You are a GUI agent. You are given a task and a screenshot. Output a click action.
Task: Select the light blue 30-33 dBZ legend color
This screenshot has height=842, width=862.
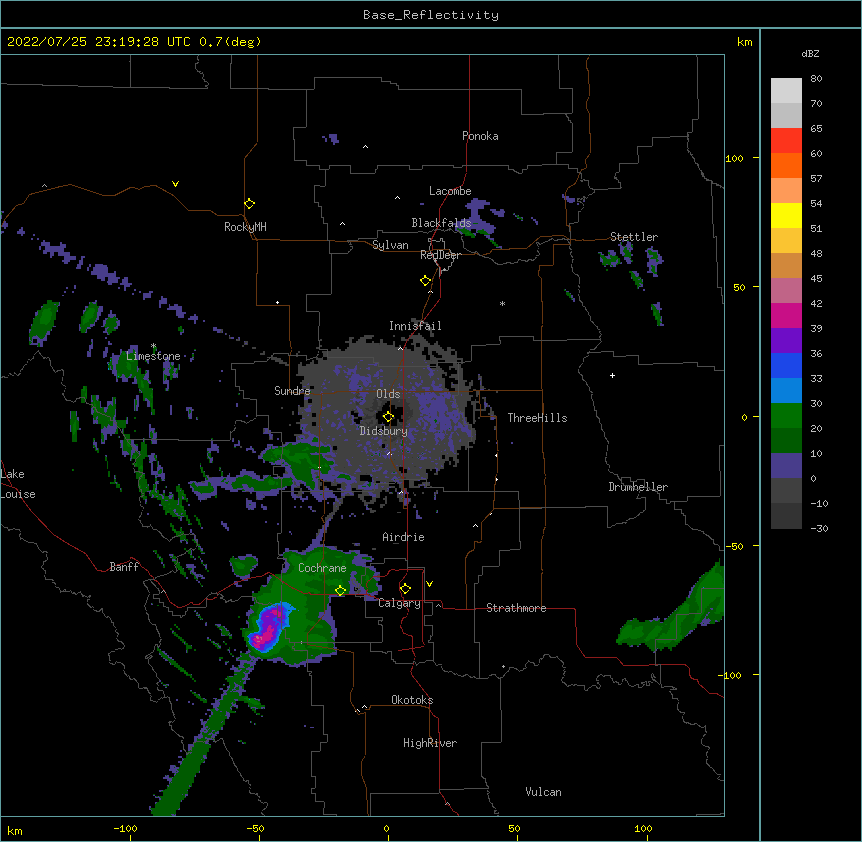pyautogui.click(x=786, y=391)
